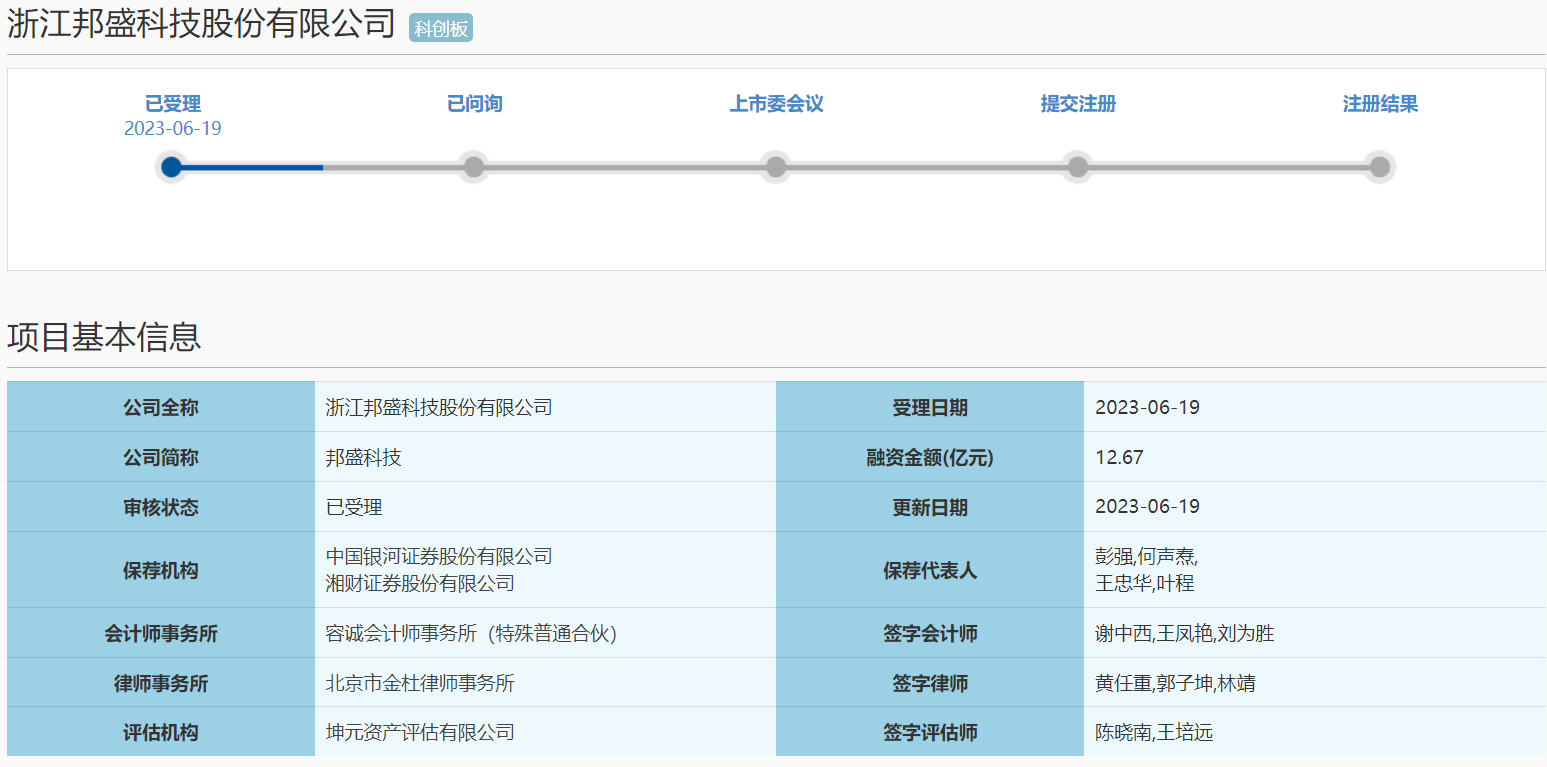Select the 已受理 stage label
This screenshot has height=767, width=1547.
(173, 104)
